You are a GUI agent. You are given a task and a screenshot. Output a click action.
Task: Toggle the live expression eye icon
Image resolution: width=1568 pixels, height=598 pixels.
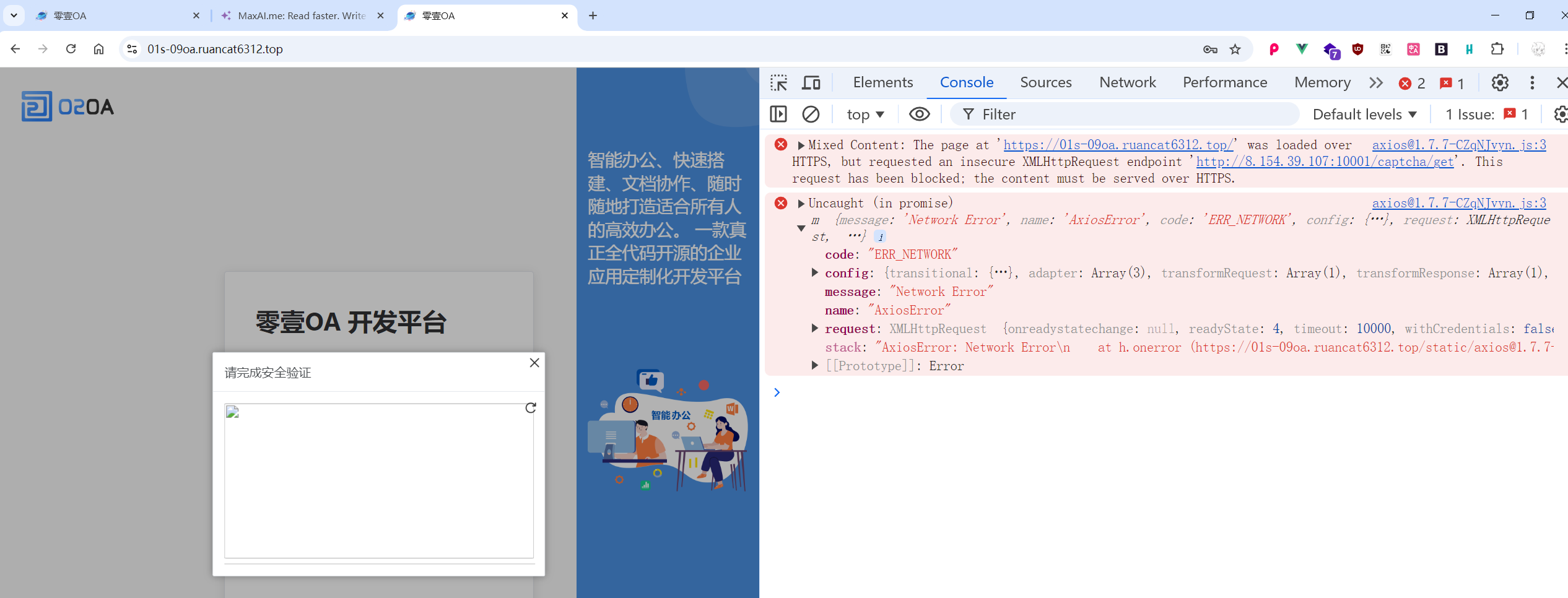click(920, 114)
